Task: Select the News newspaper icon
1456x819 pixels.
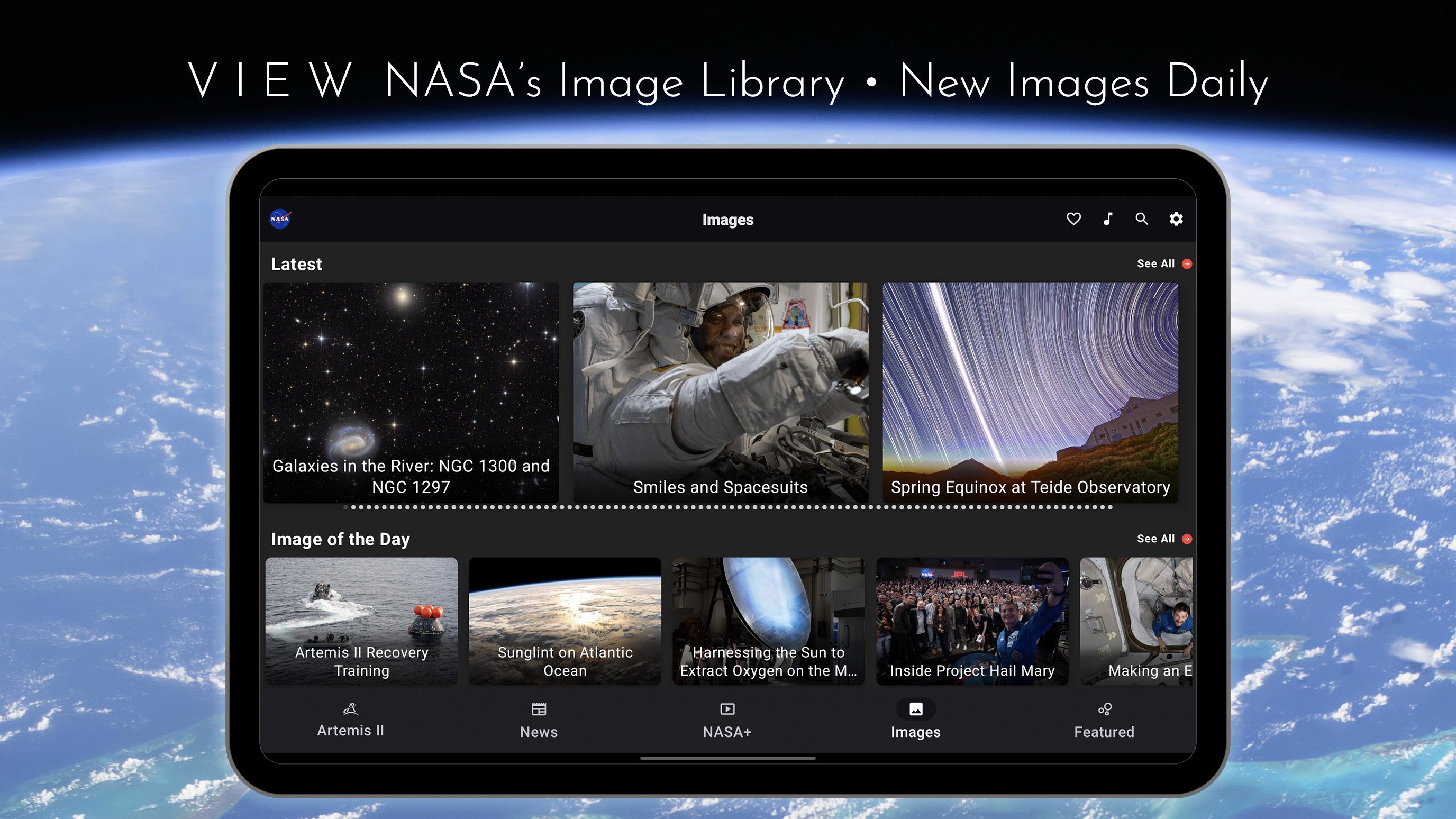Action: pyautogui.click(x=539, y=709)
